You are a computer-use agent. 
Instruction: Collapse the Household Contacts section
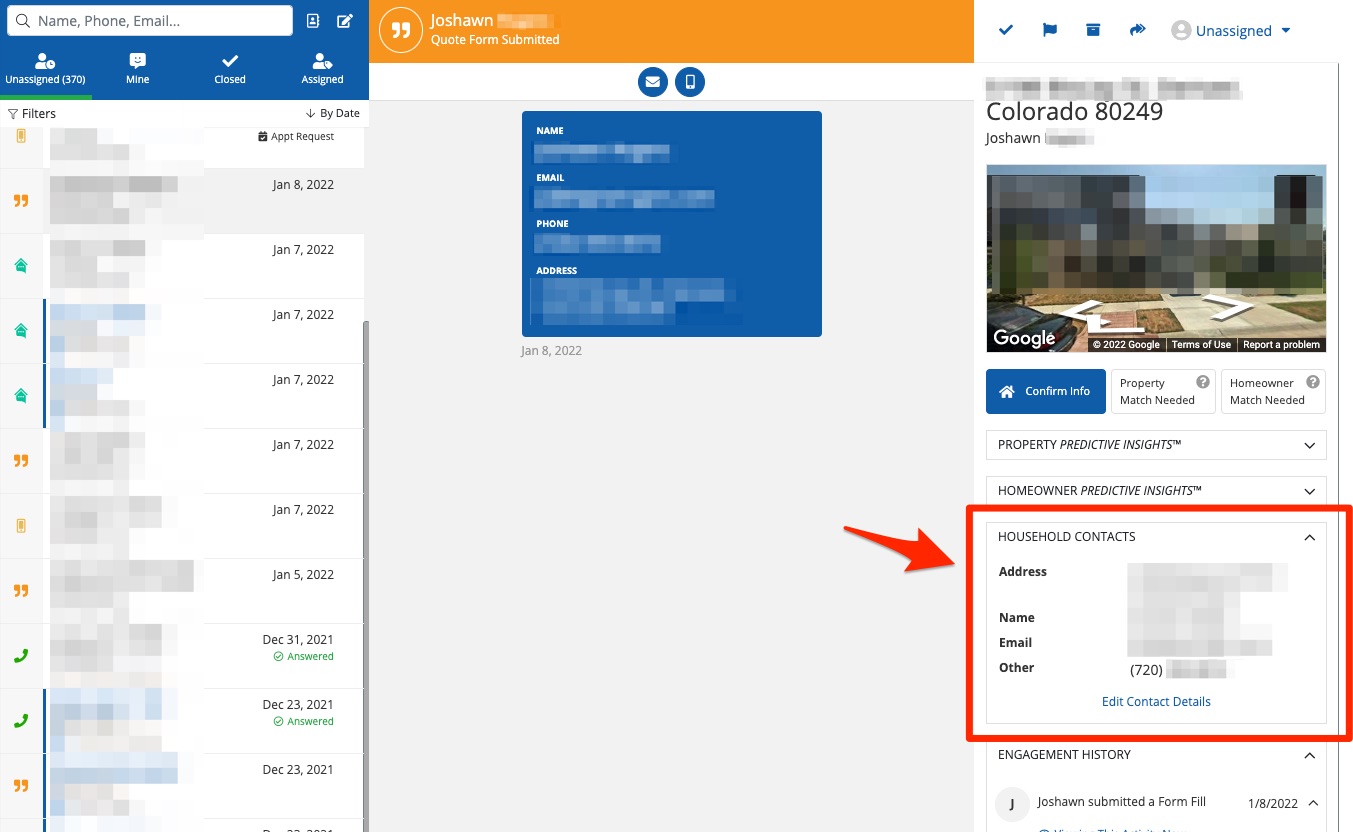tap(1309, 537)
